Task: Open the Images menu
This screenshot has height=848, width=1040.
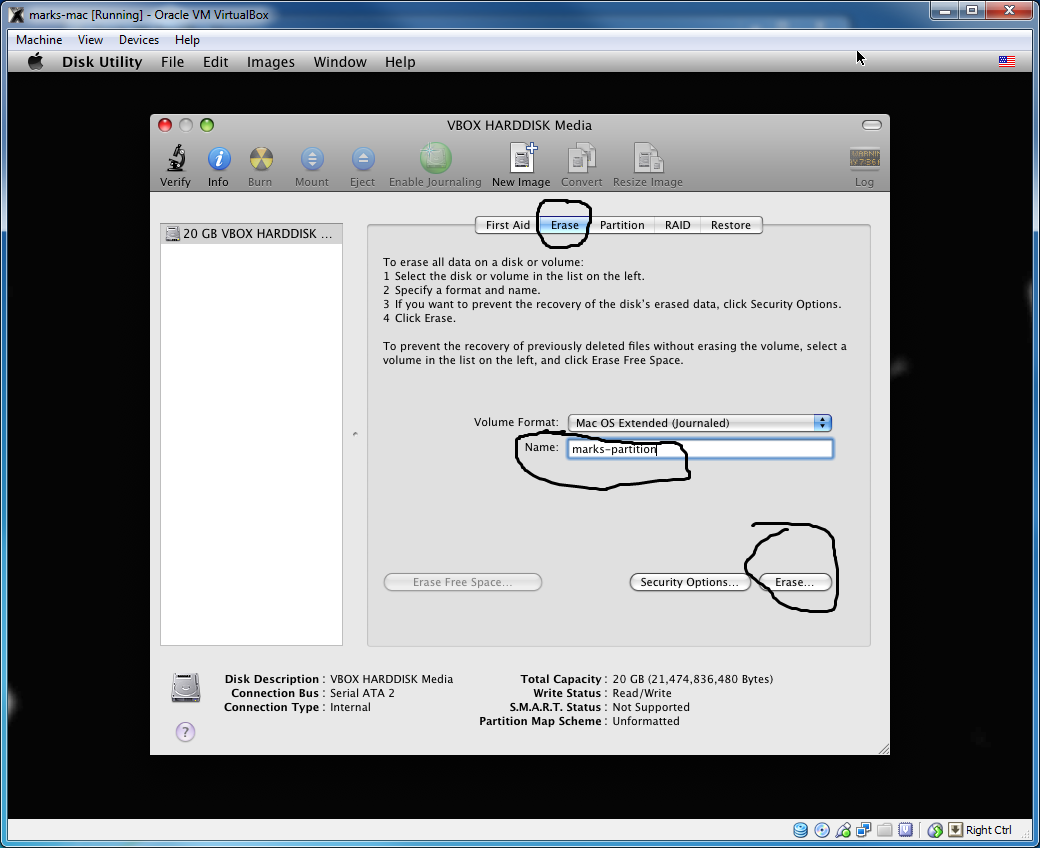Action: 271,62
